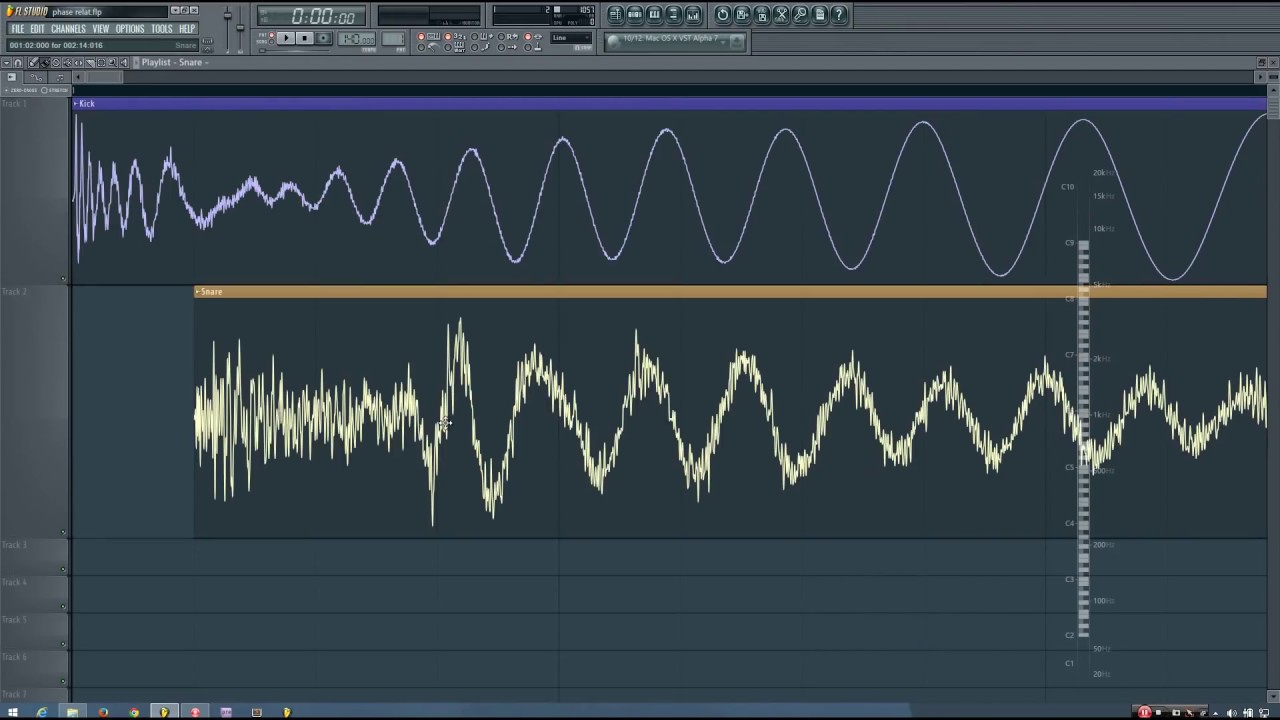Select the playlist Delete tool
The image size is (1280, 720).
coord(56,63)
